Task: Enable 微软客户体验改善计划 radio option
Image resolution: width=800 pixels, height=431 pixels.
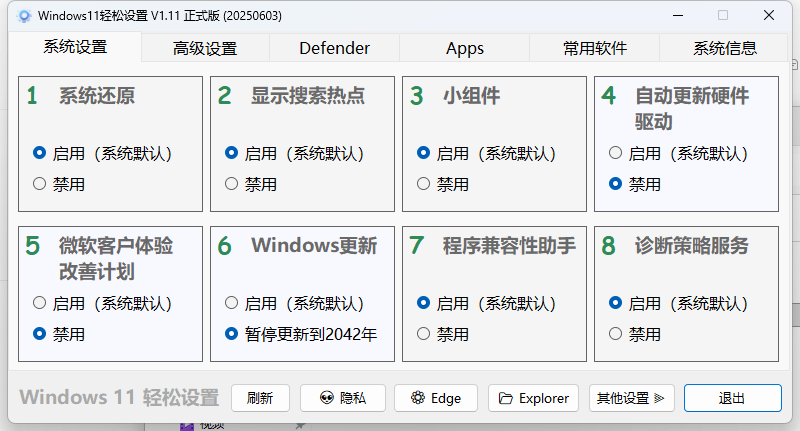Action: click(x=102, y=303)
